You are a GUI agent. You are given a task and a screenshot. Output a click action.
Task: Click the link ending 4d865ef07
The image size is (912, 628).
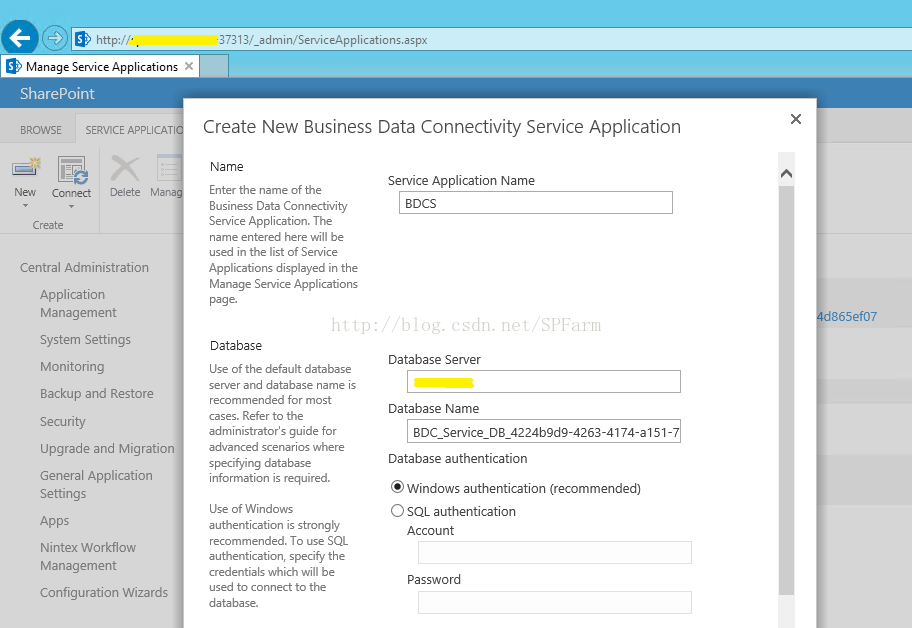846,316
